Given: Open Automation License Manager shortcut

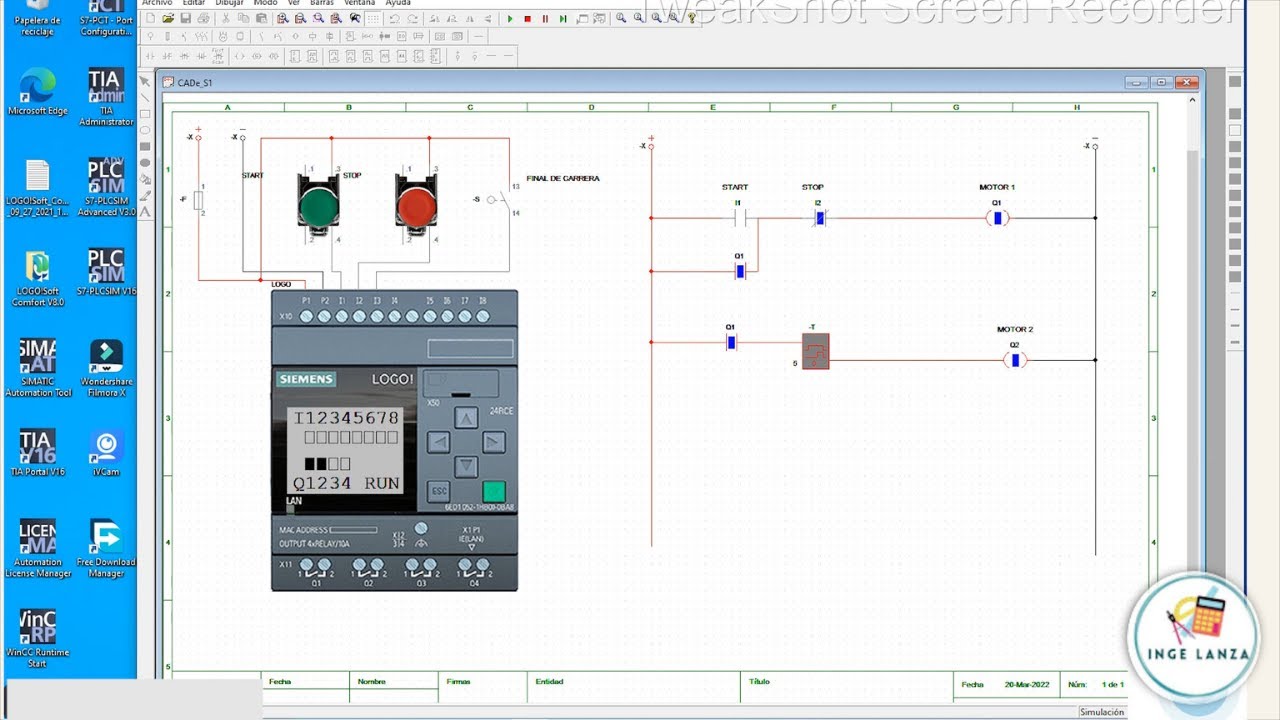Looking at the screenshot, I should [38, 549].
